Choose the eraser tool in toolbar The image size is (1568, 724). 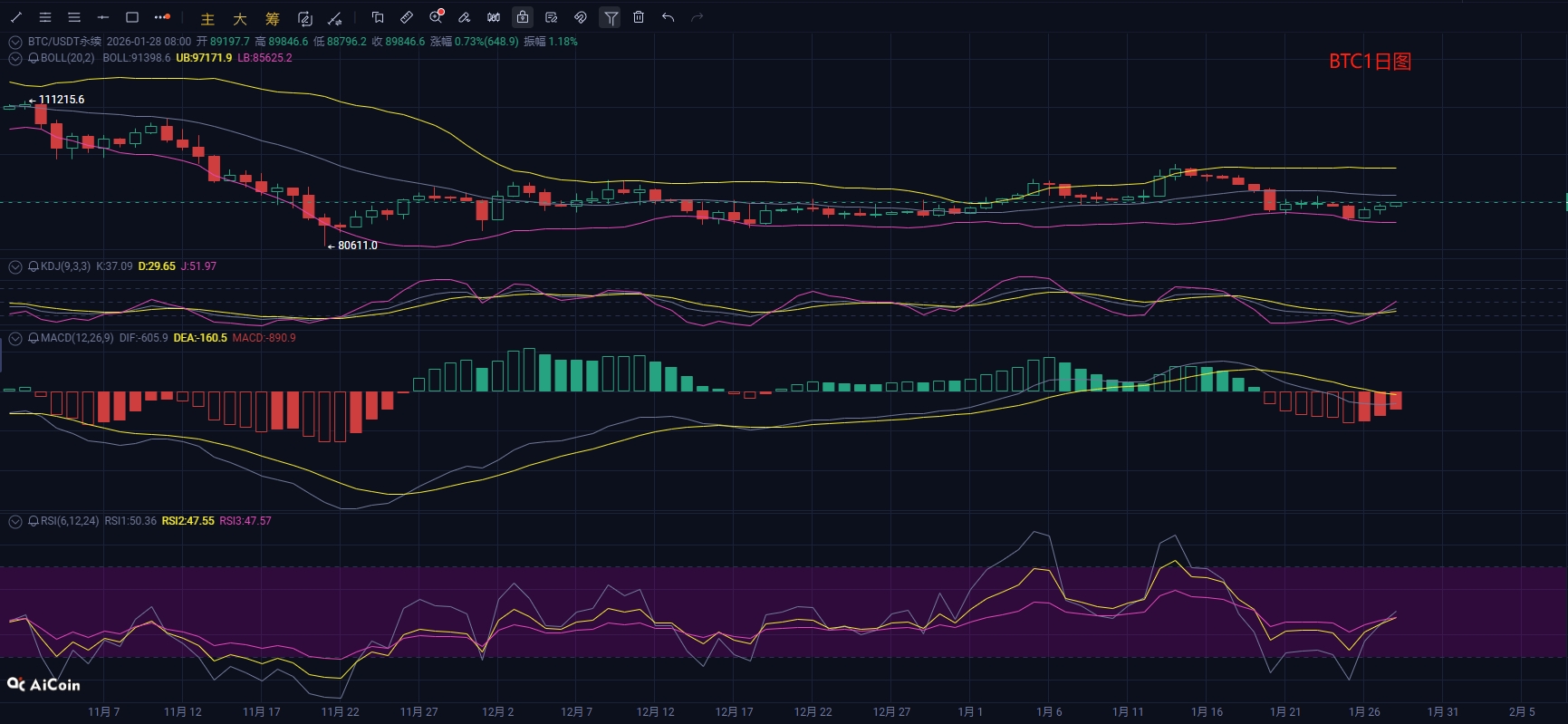point(464,17)
